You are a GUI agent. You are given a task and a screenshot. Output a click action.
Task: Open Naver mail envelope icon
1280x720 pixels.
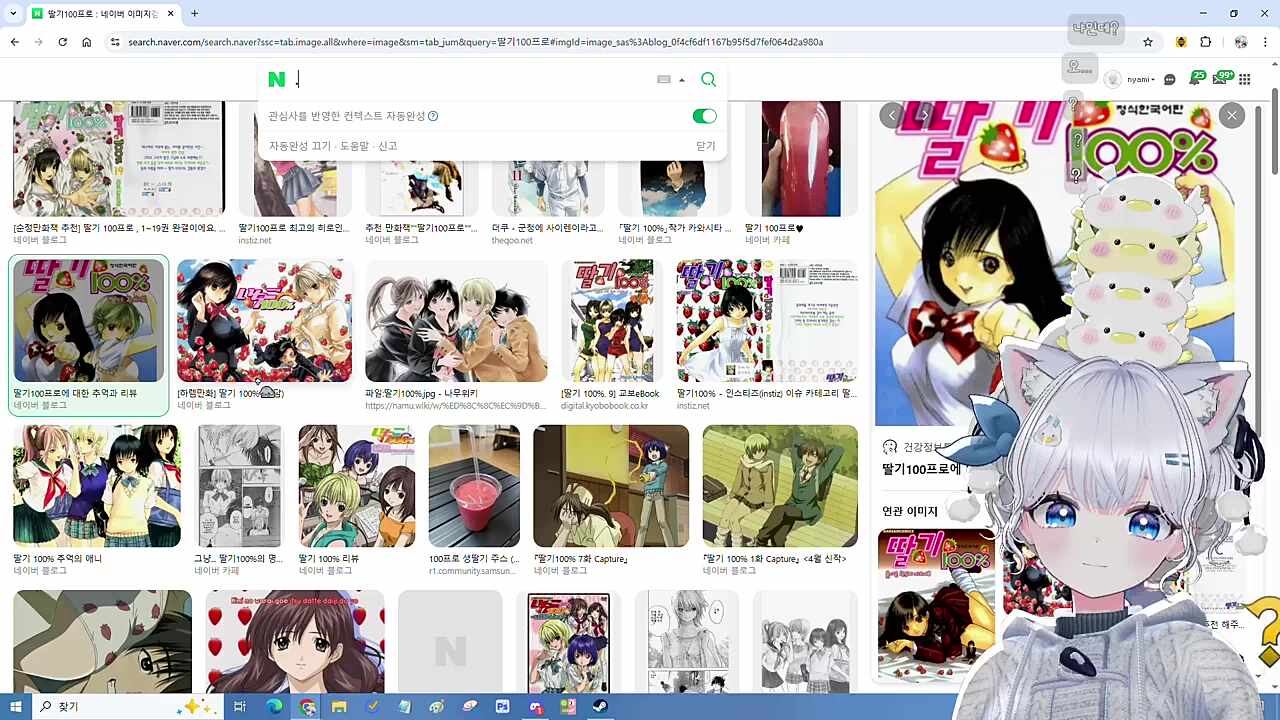pos(1220,79)
